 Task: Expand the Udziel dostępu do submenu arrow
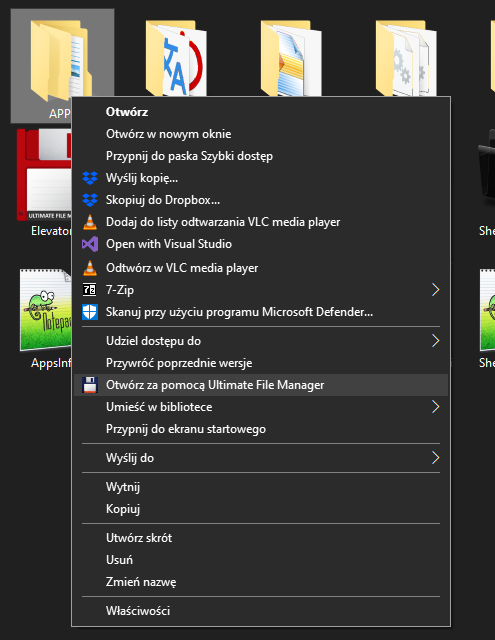435,341
